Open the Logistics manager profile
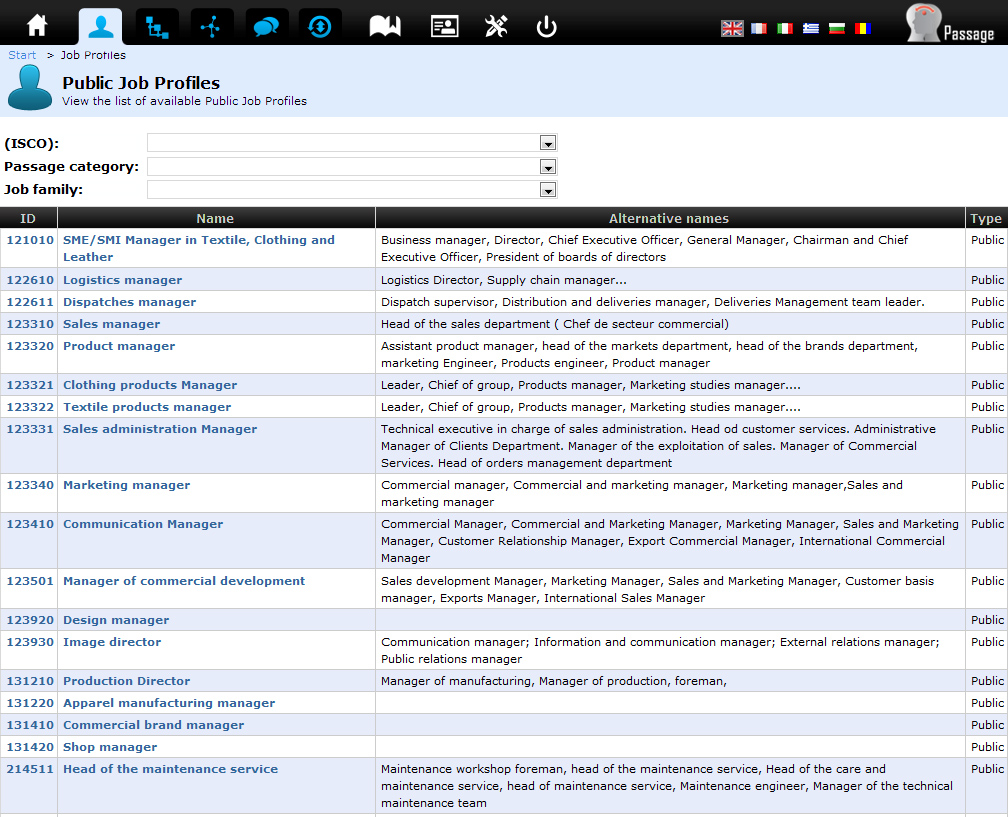This screenshot has width=1008, height=817. point(122,280)
